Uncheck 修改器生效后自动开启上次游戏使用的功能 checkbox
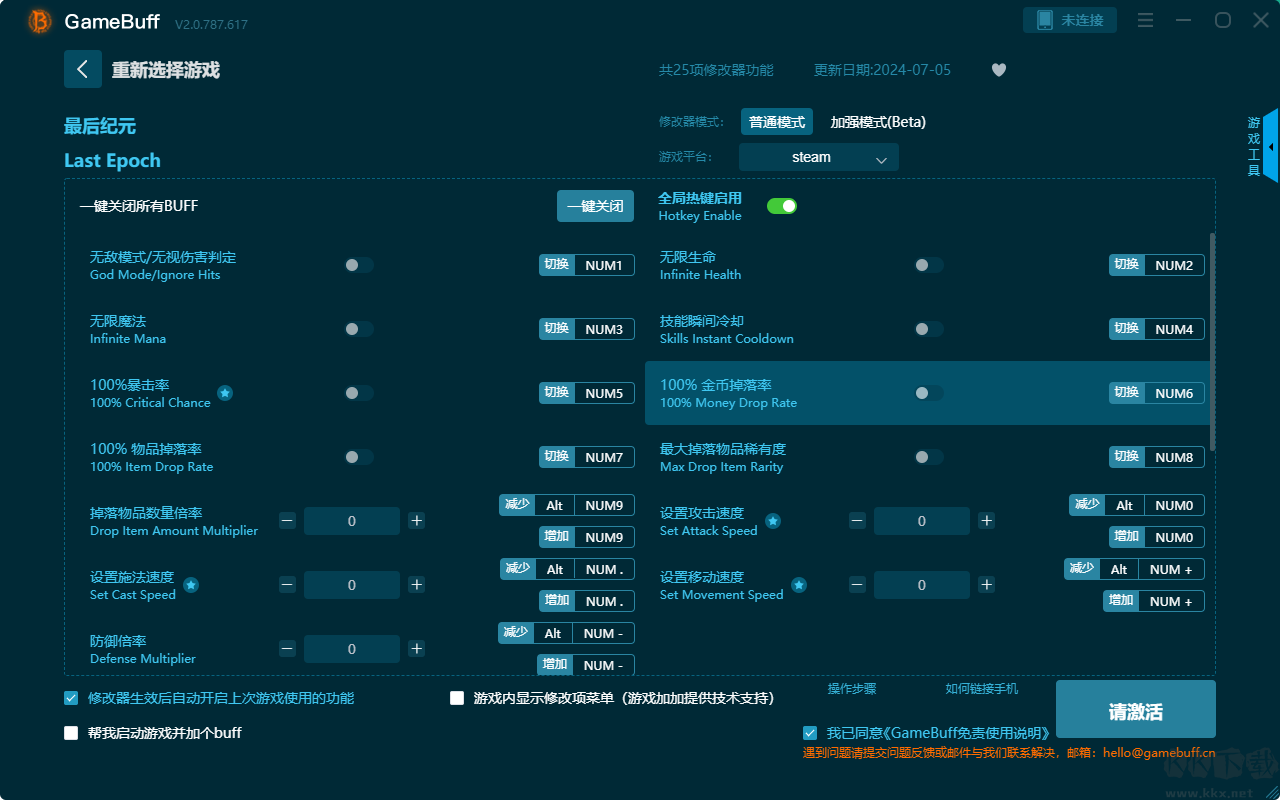 pyautogui.click(x=71, y=698)
